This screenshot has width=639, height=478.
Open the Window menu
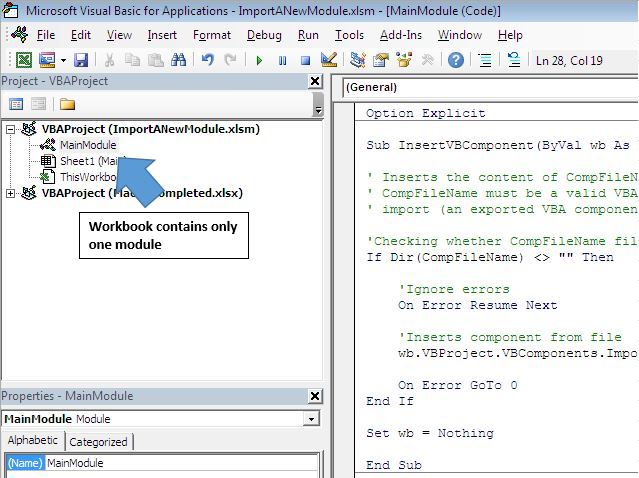(x=460, y=35)
